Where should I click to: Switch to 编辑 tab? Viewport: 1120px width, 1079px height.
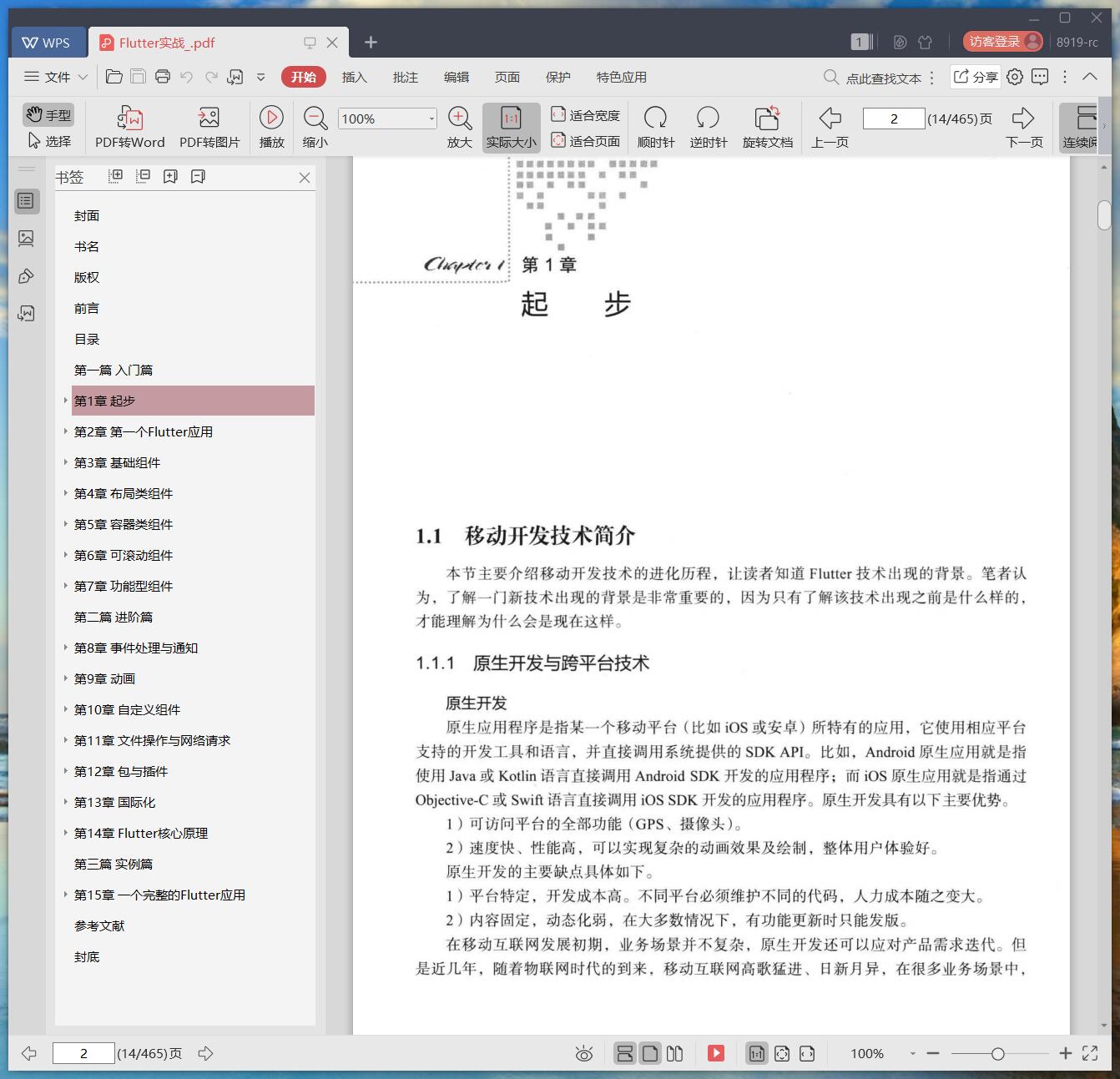click(456, 77)
